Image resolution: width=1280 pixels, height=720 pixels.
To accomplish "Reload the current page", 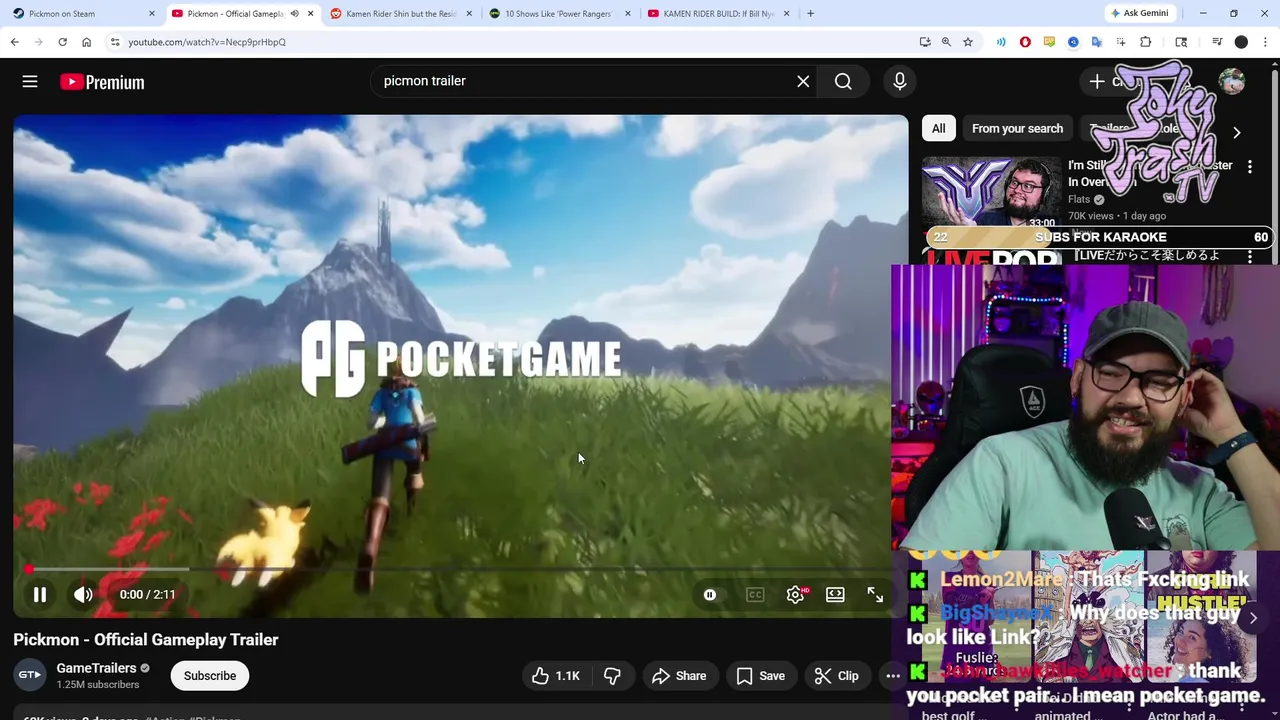I will coord(62,42).
